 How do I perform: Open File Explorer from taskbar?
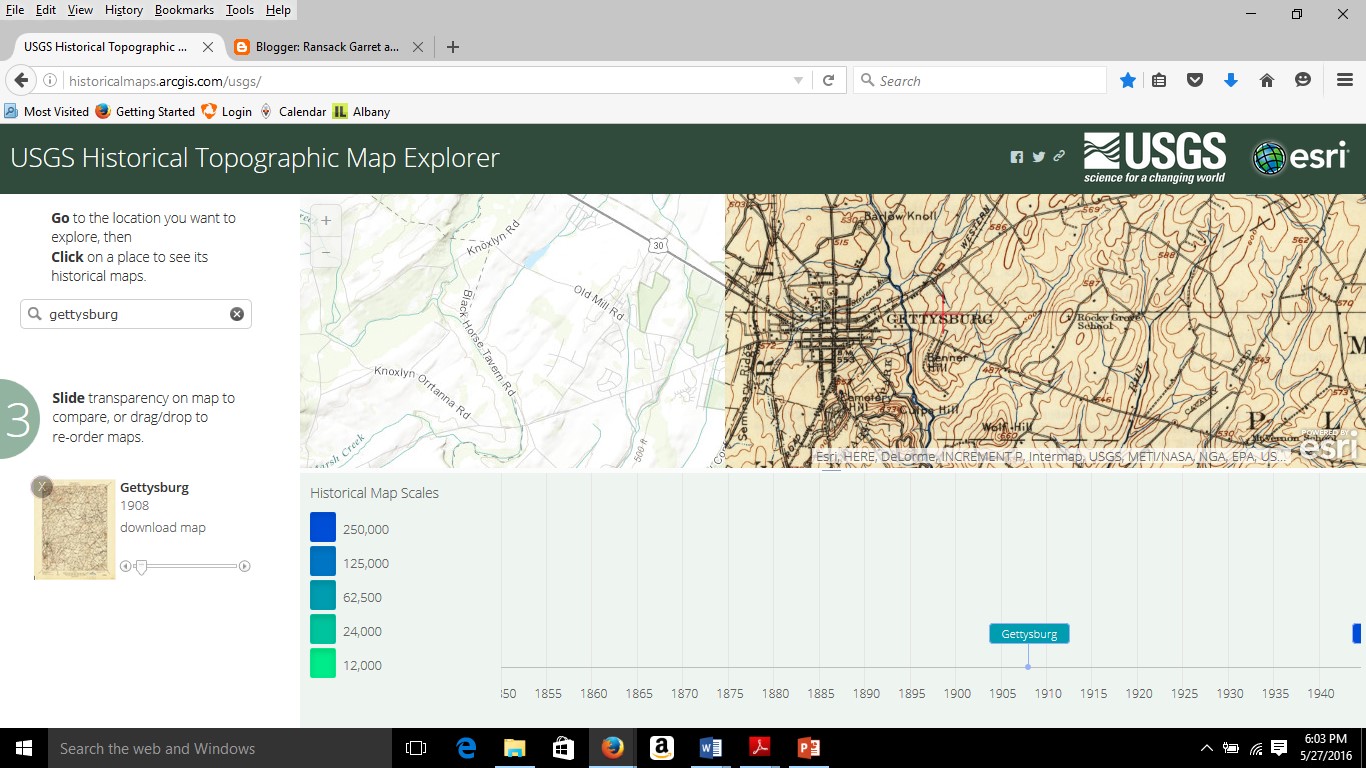(514, 748)
